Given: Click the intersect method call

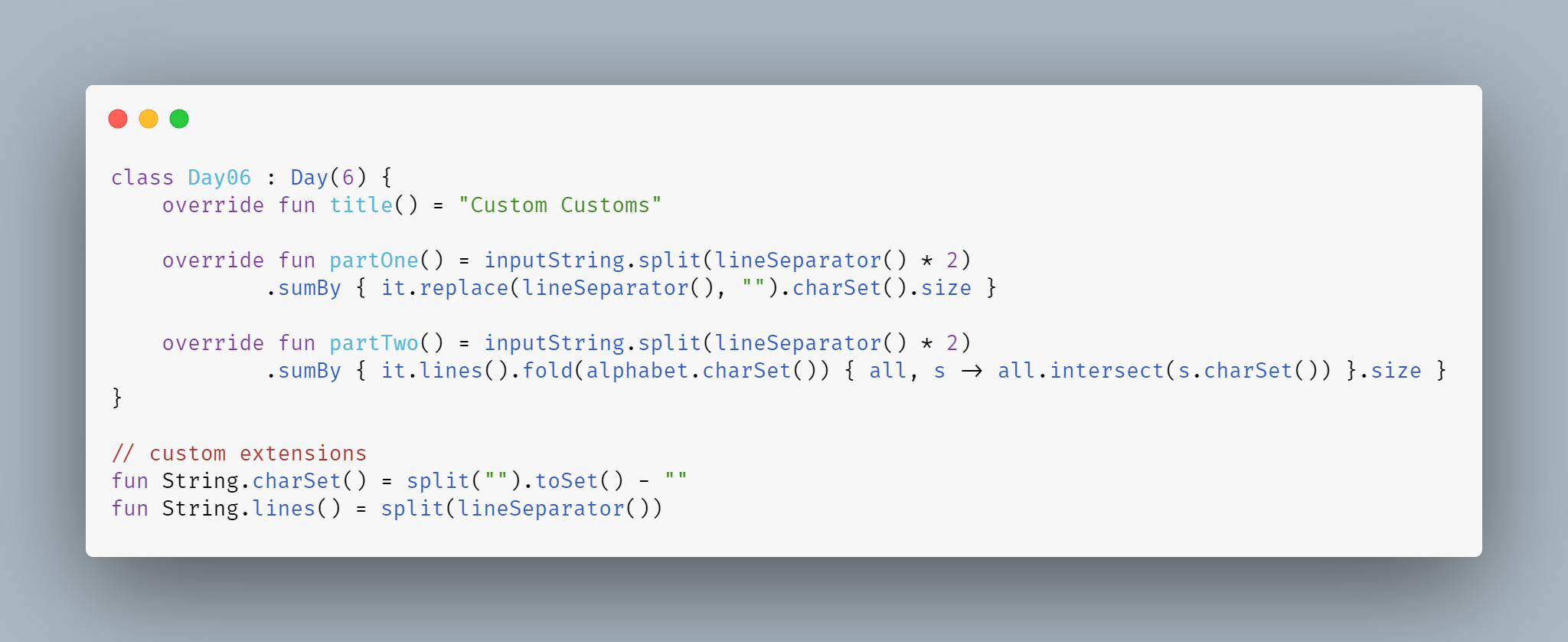Looking at the screenshot, I should click(x=1106, y=371).
